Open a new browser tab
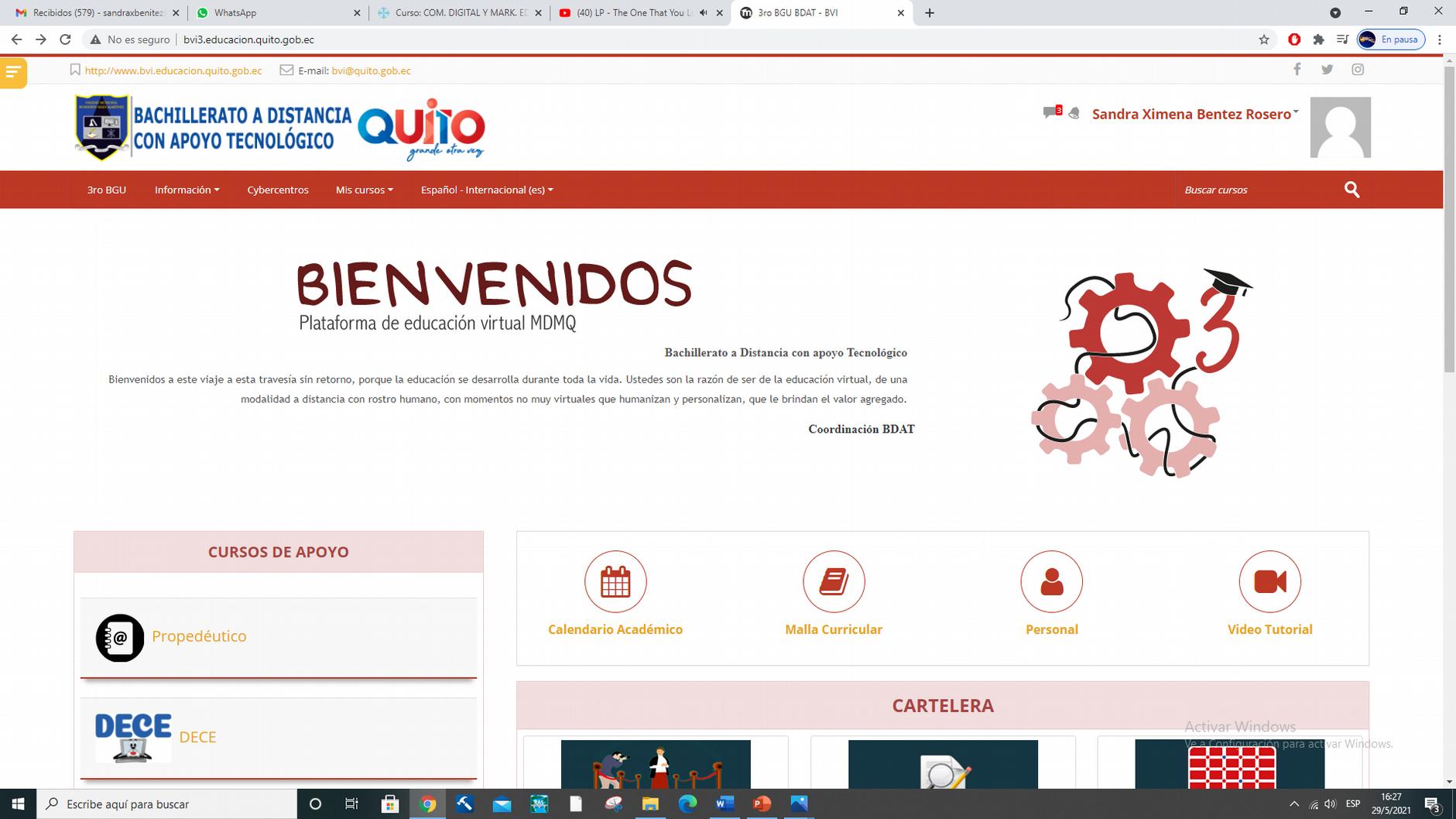Viewport: 1456px width, 819px height. click(x=929, y=13)
